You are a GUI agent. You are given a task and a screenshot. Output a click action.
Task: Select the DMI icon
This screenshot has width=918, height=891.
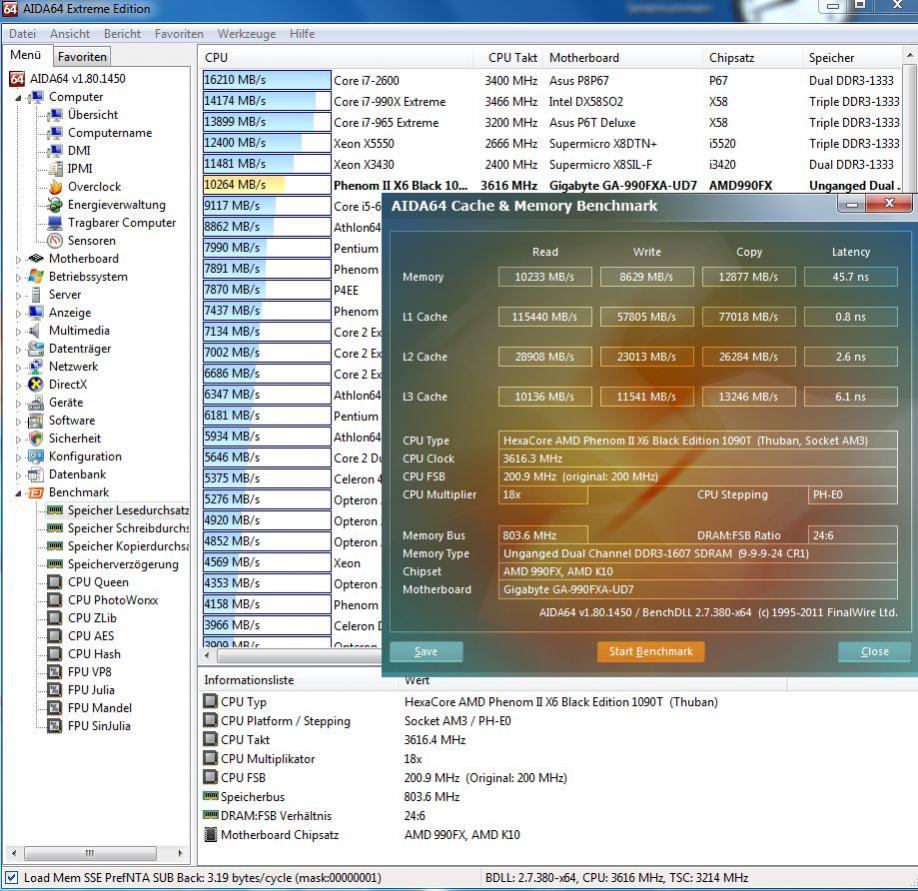pos(56,151)
